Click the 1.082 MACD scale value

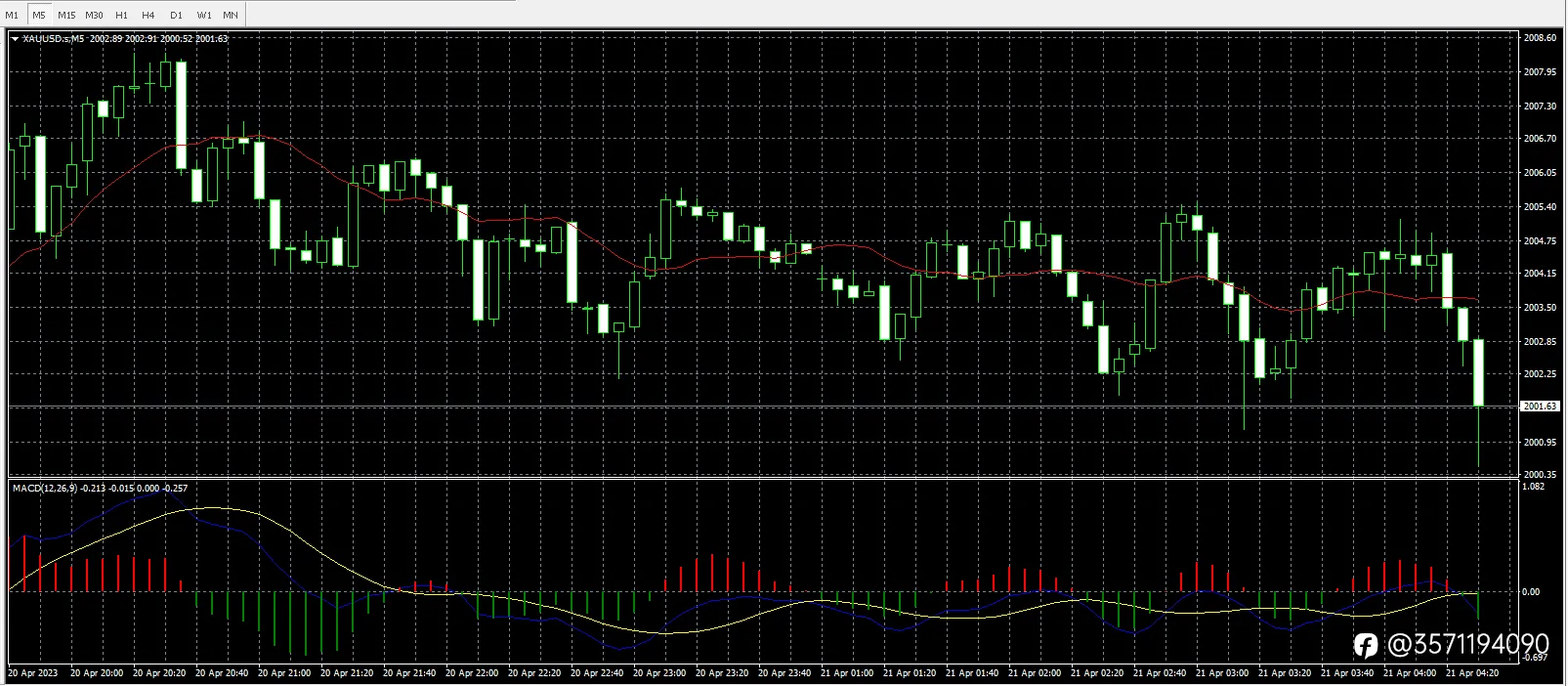tap(1534, 487)
